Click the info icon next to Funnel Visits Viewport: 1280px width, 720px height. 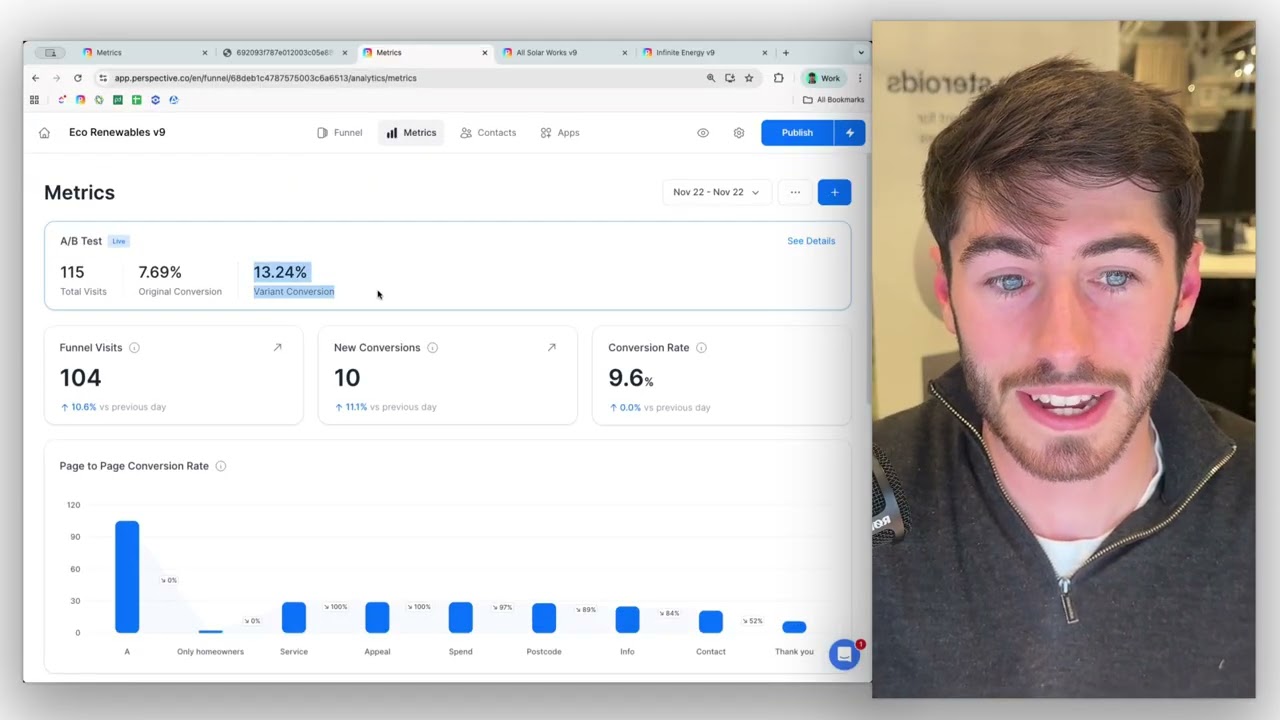pyautogui.click(x=134, y=348)
